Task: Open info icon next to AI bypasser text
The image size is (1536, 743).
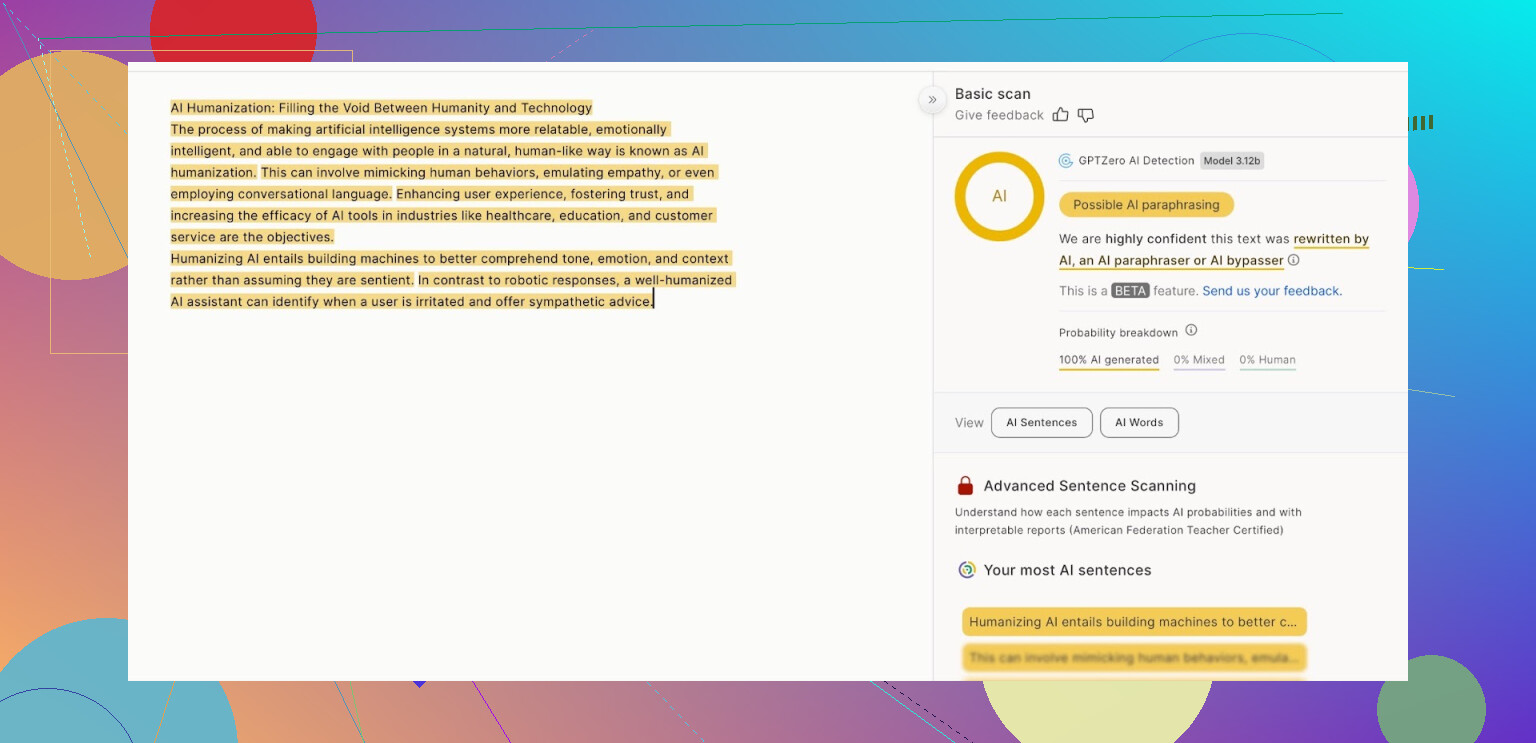Action: (1294, 260)
